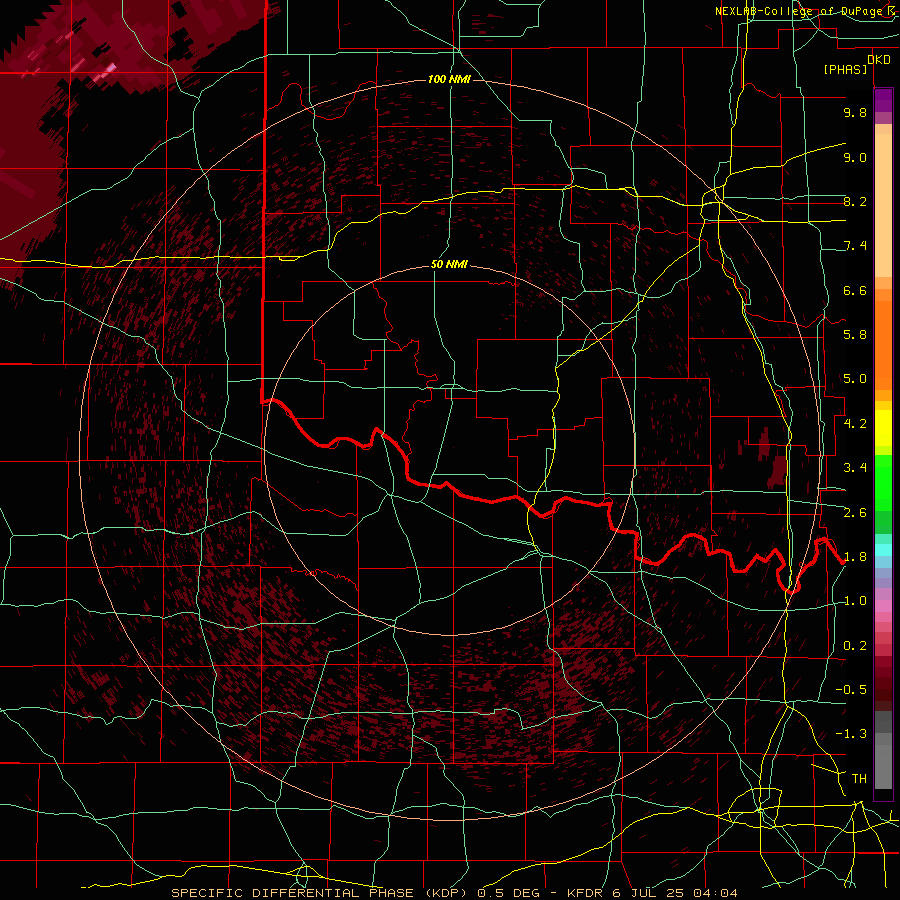Select the gray band at the color bar bottom
Image resolution: width=900 pixels, height=900 pixels.
click(883, 766)
